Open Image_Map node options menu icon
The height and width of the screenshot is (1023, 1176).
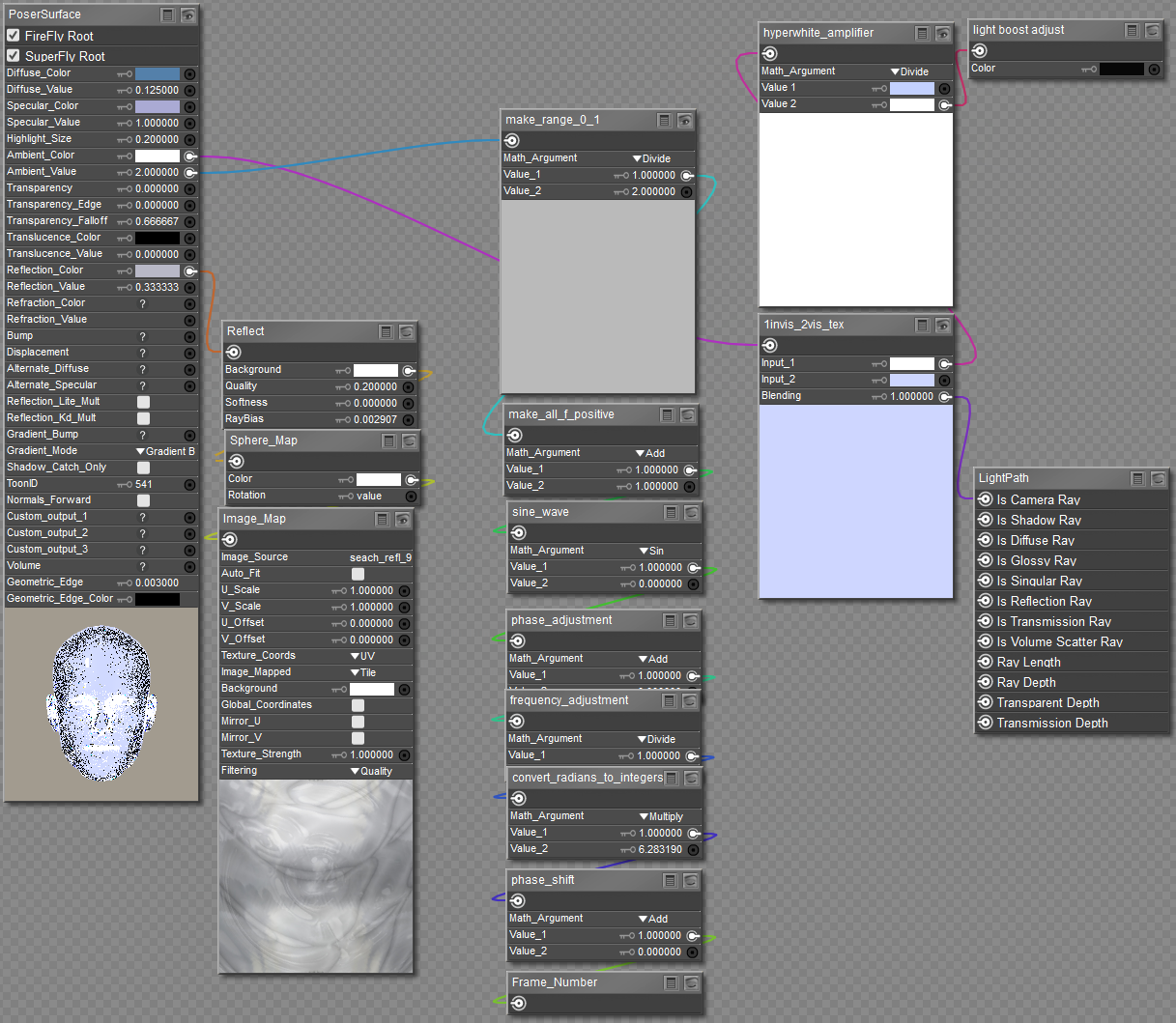(x=383, y=520)
